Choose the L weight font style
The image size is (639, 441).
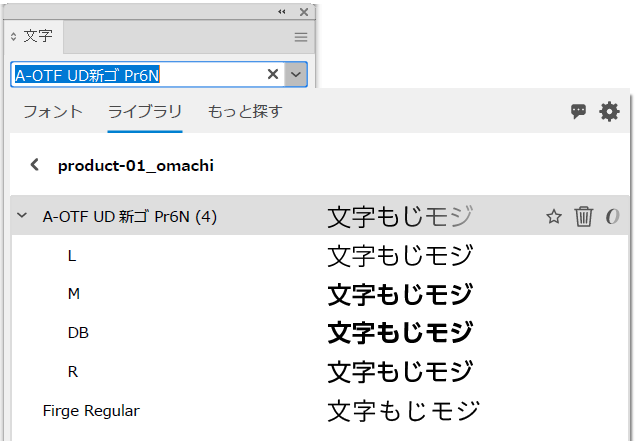[71, 255]
